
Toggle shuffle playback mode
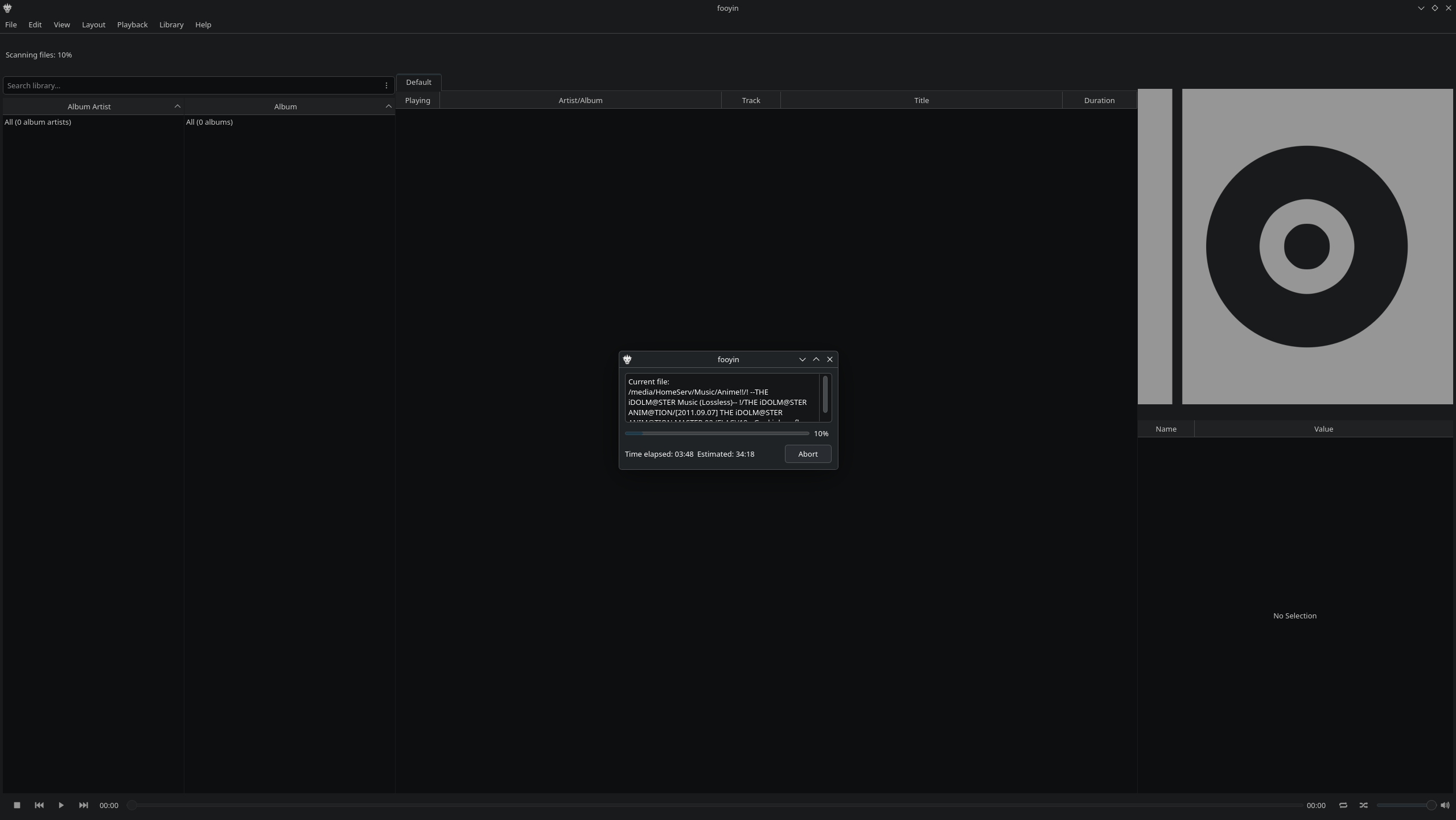pyautogui.click(x=1363, y=805)
